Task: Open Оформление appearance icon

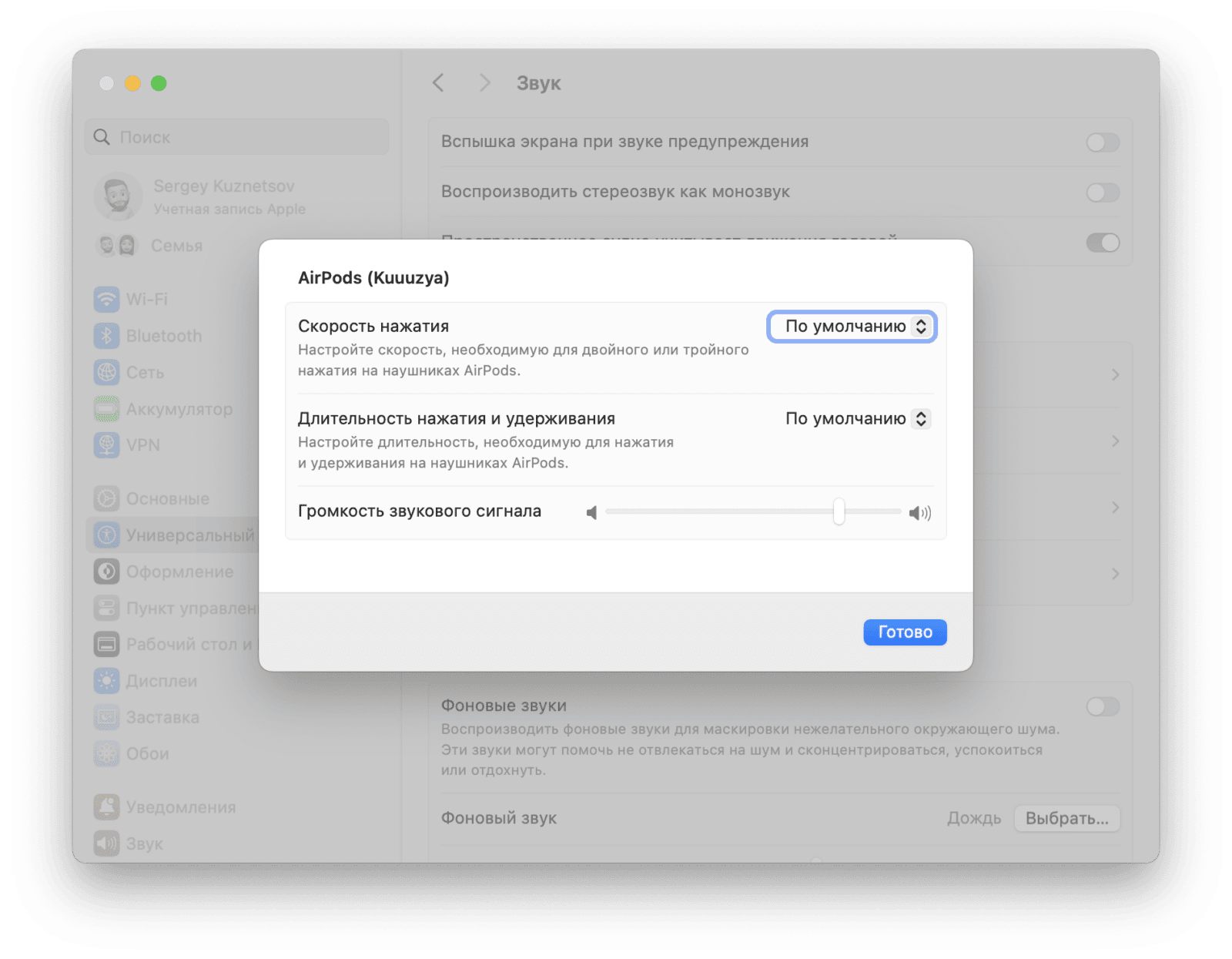Action: (106, 572)
